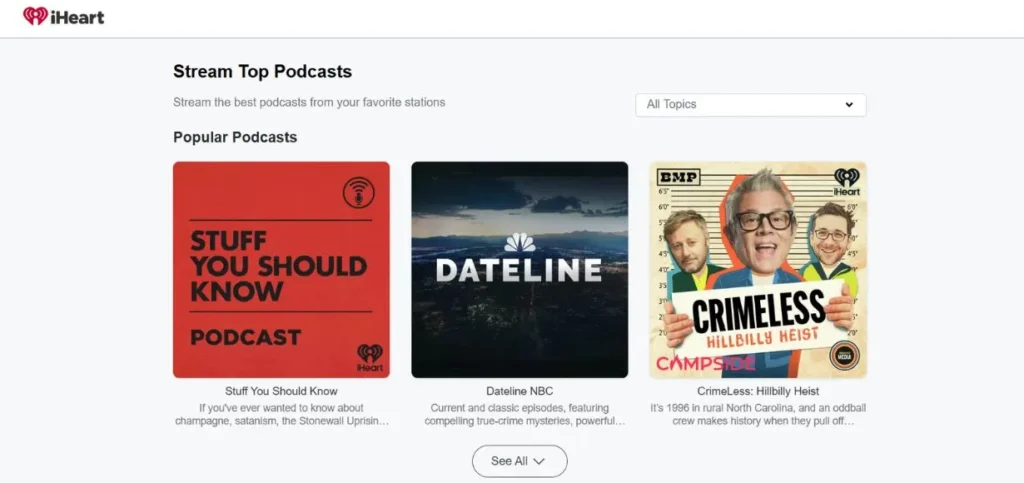Click the Stuff You Should Know title link
This screenshot has width=1024, height=483.
pos(281,391)
